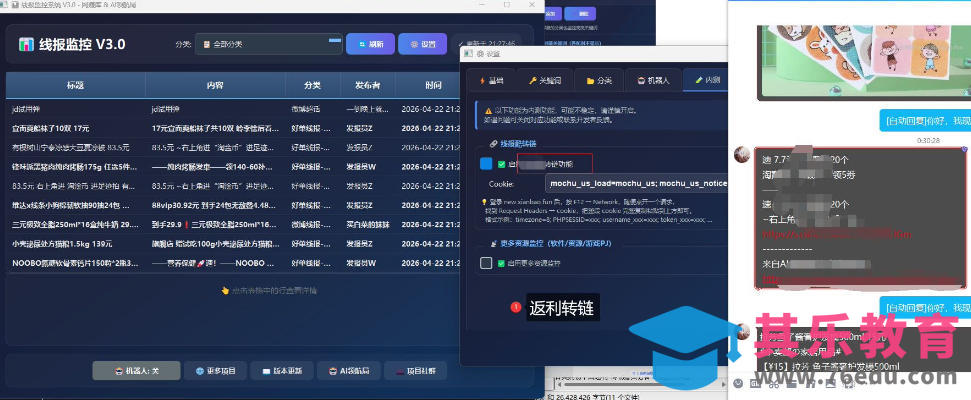
Task: Toggle the 启用更多资源监控 checkbox
Action: pyautogui.click(x=486, y=263)
